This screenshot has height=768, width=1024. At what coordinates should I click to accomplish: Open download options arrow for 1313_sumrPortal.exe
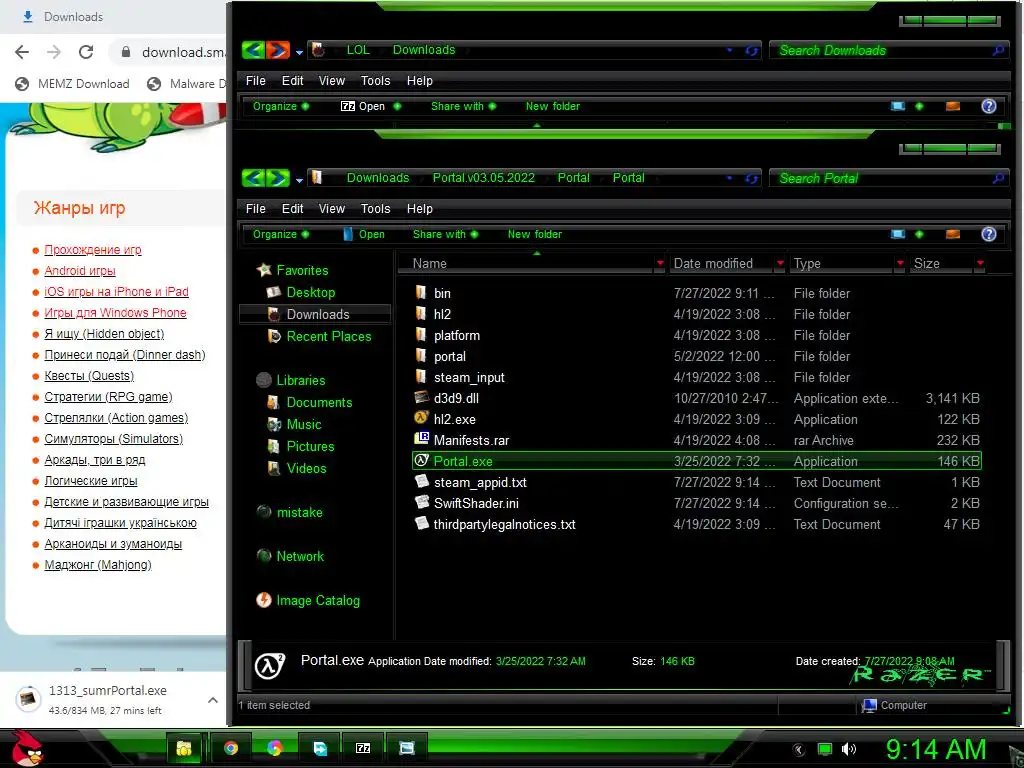pos(212,700)
